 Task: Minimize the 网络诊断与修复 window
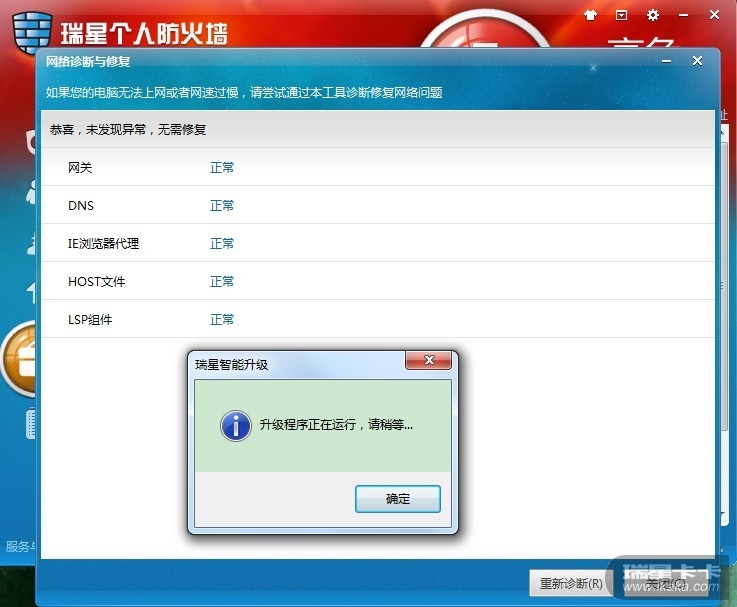(666, 61)
